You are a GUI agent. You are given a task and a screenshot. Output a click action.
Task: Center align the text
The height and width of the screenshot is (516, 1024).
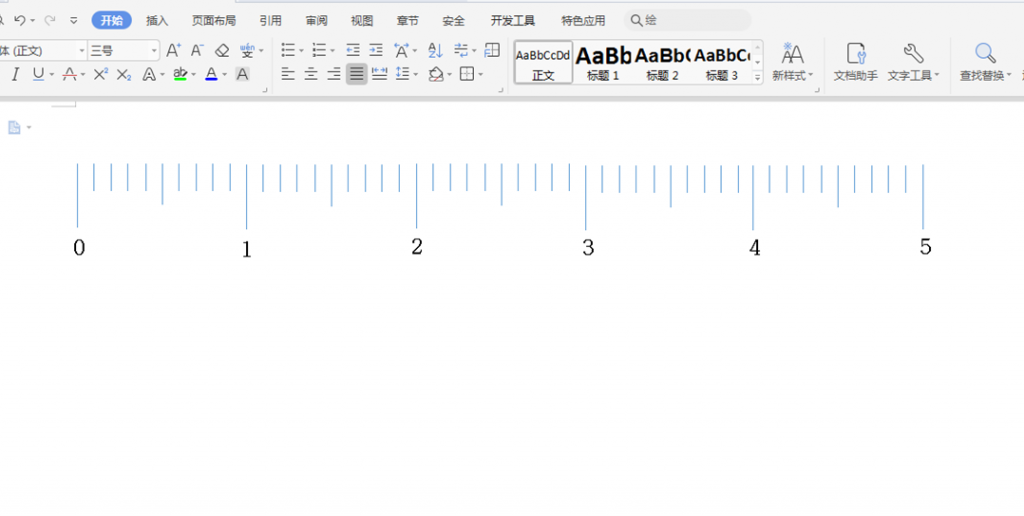(311, 74)
